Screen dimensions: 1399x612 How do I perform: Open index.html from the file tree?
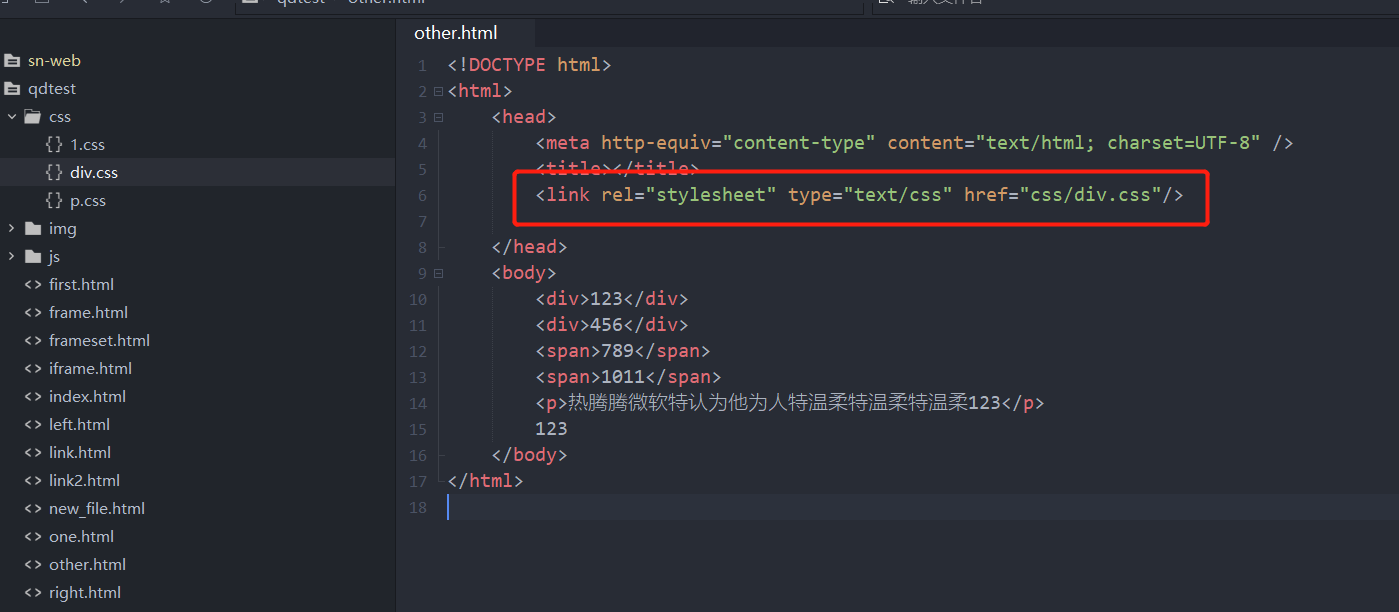pyautogui.click(x=87, y=396)
